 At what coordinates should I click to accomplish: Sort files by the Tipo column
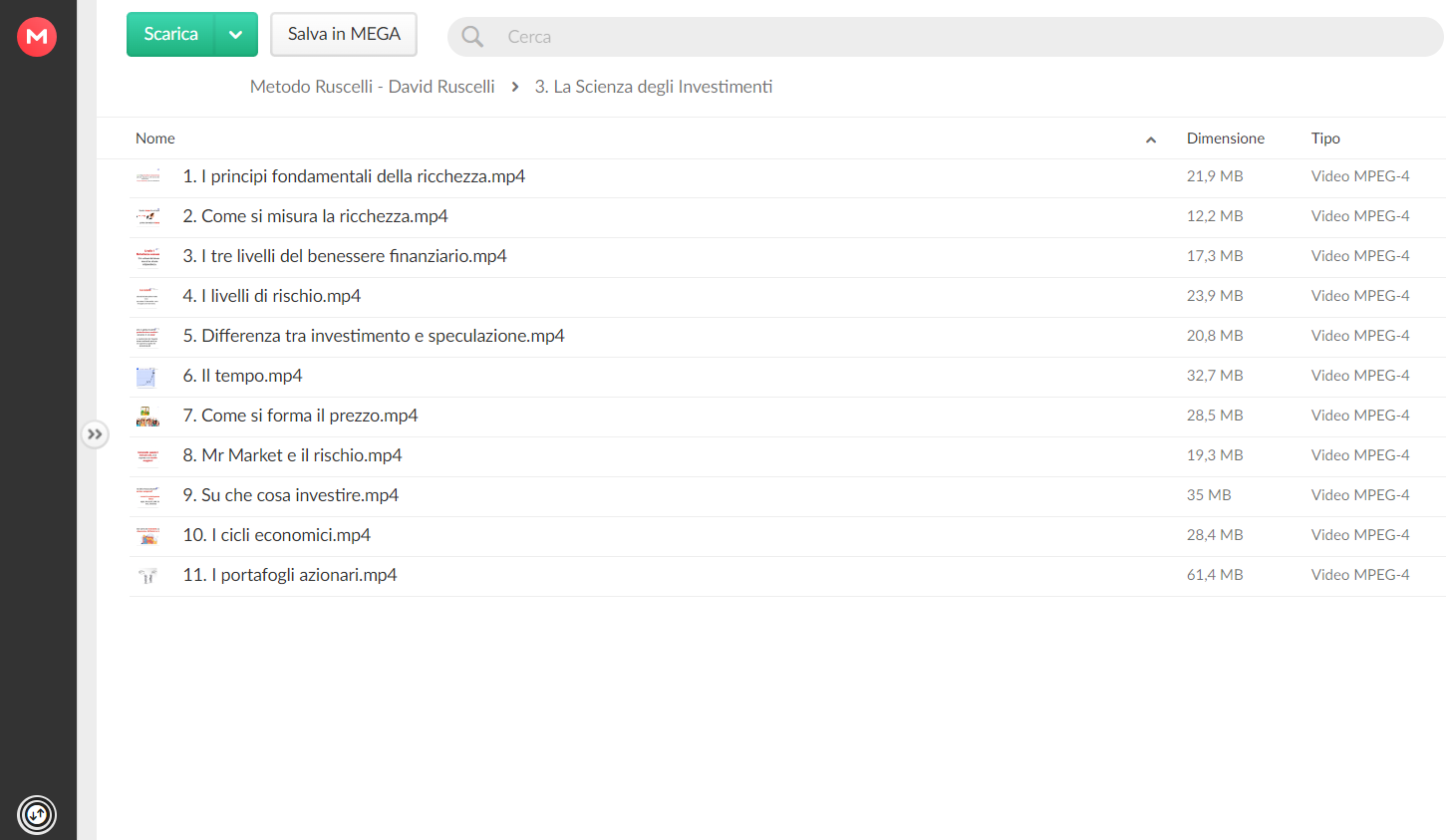coord(1325,139)
